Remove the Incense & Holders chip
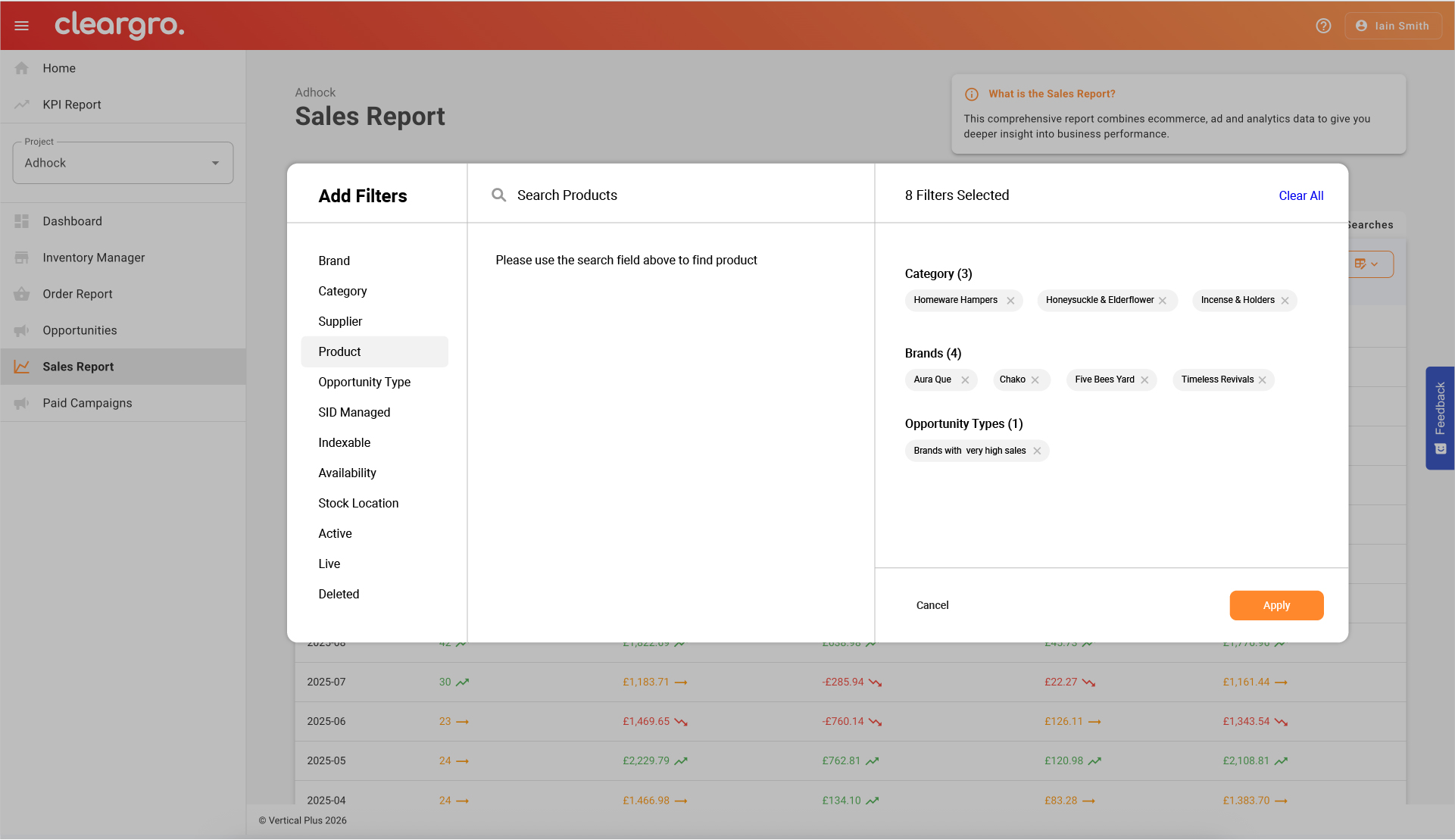The height and width of the screenshot is (840, 1455). 1285,301
